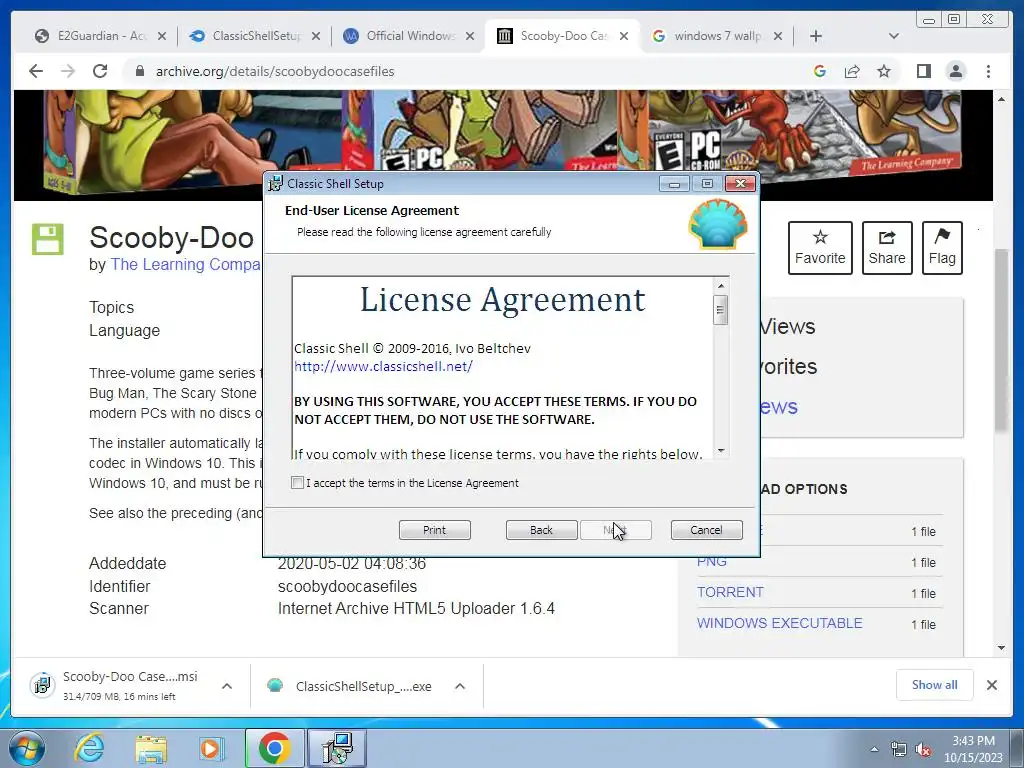Share this archive.org item
Viewport: 1024px width, 768px height.
tap(887, 248)
